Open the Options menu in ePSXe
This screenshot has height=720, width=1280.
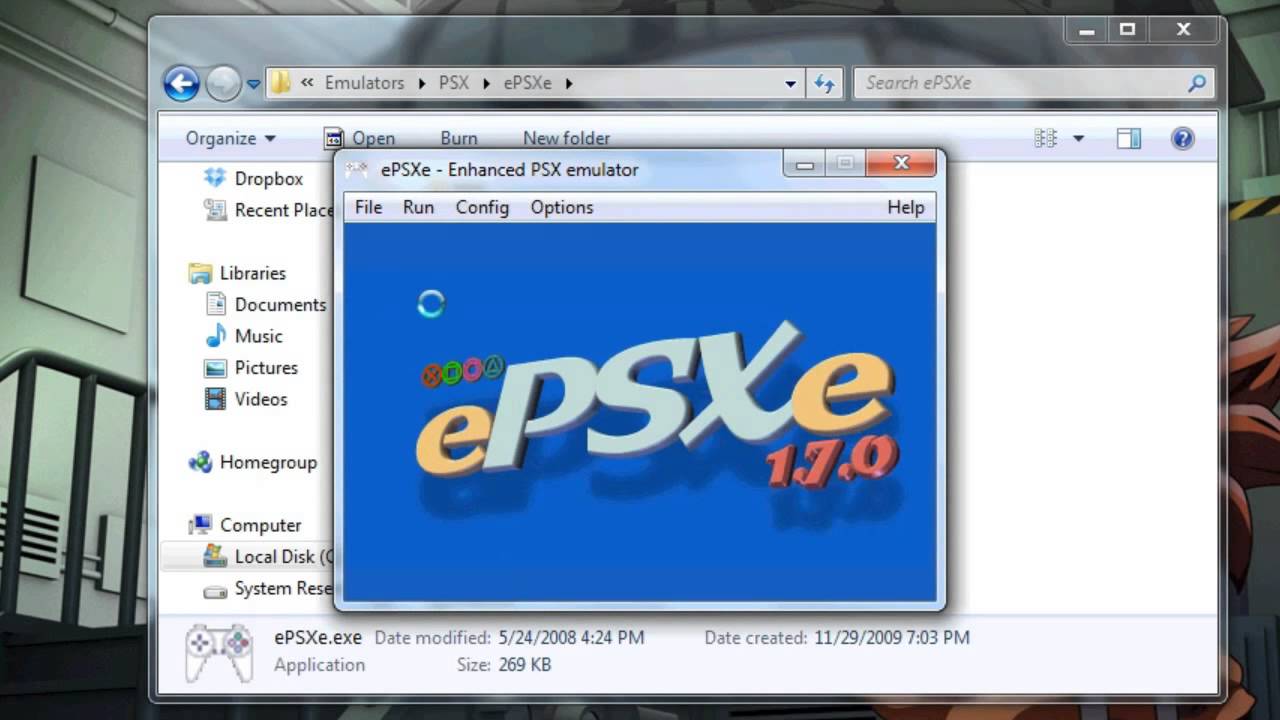tap(562, 207)
